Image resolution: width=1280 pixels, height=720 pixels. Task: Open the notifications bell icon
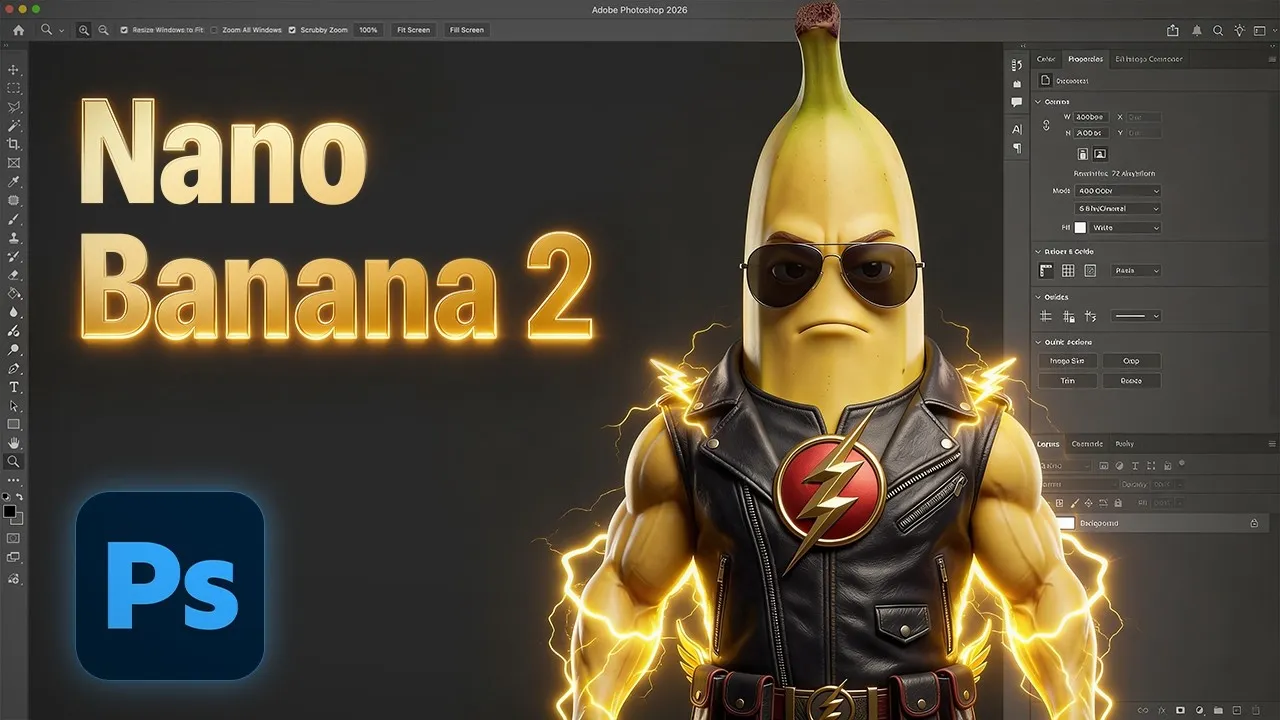tap(1197, 30)
